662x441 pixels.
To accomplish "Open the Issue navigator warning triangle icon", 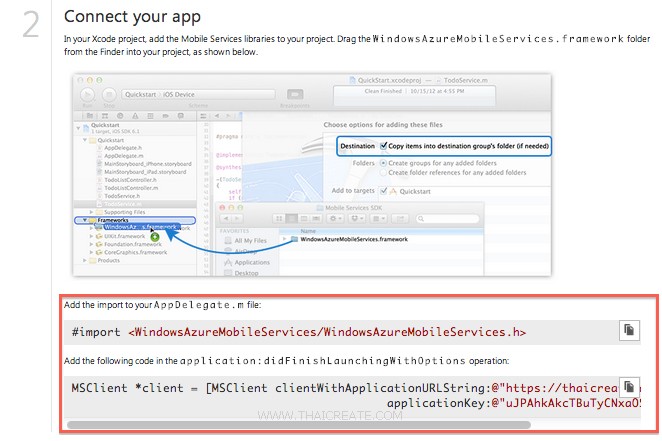I will point(135,116).
